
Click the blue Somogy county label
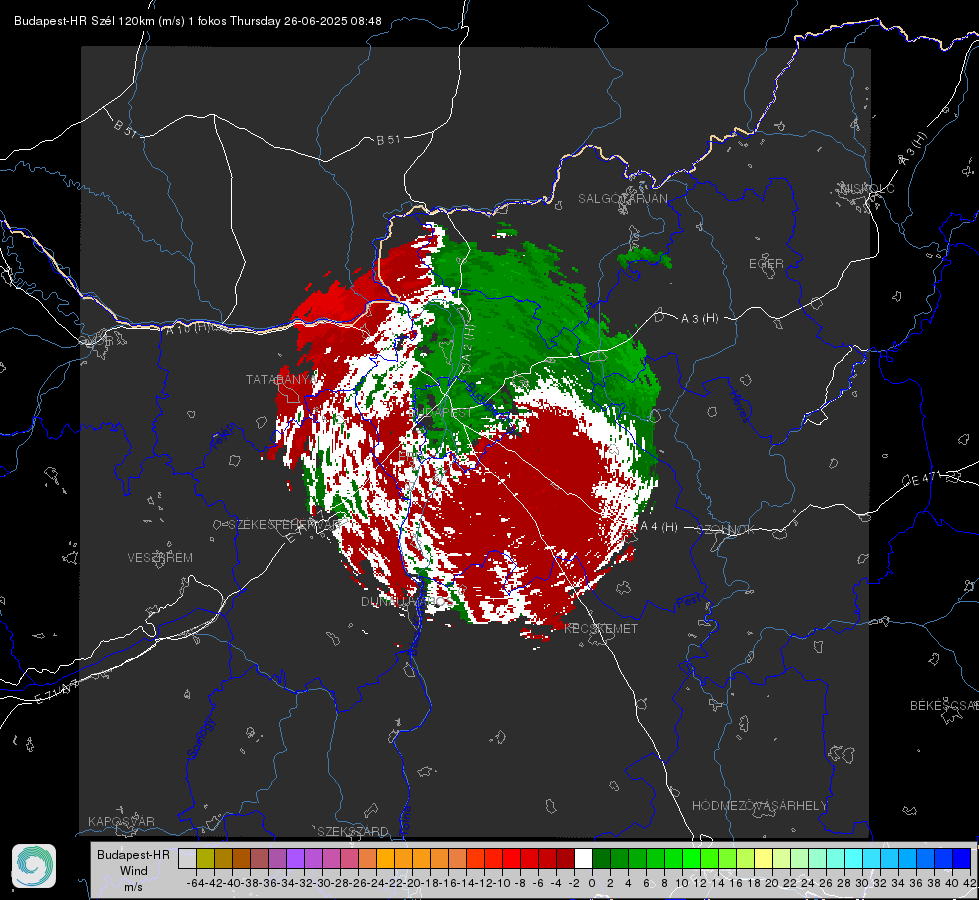coord(200,739)
